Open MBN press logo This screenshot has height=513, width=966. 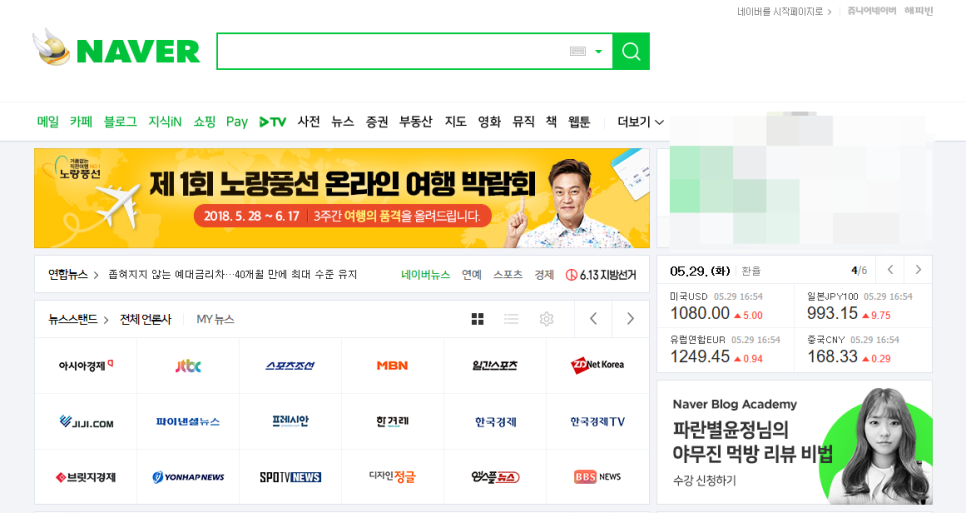pyautogui.click(x=392, y=366)
